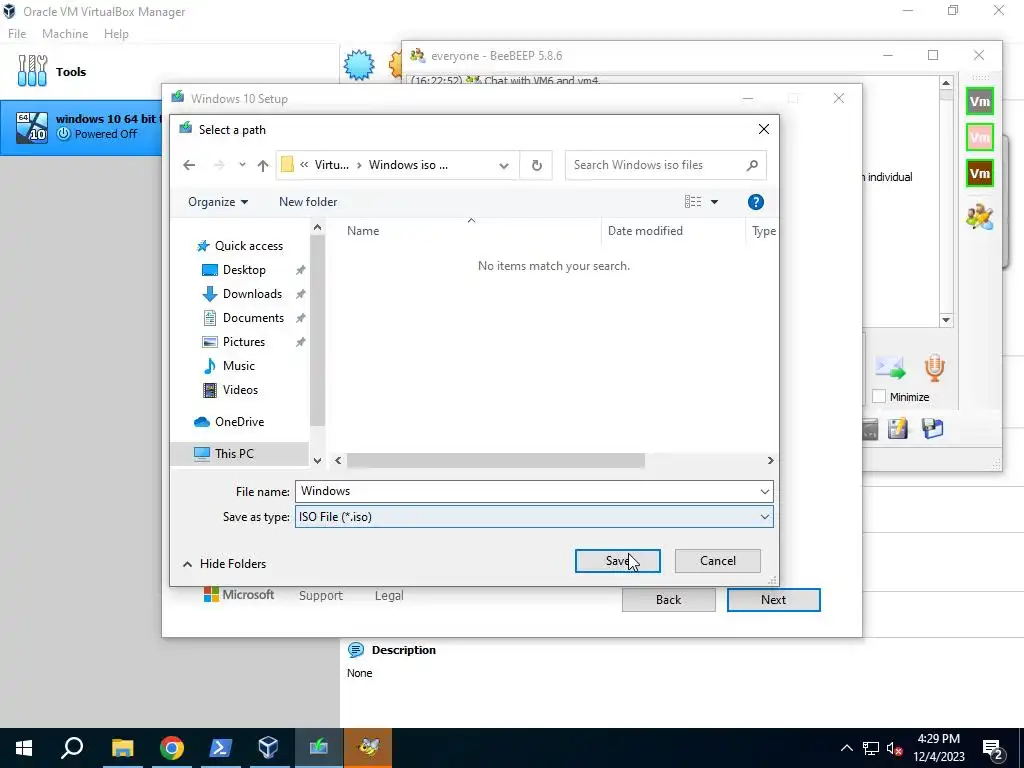1024x768 pixels.
Task: Open the Documents folder in navigation pane
Action: point(253,318)
